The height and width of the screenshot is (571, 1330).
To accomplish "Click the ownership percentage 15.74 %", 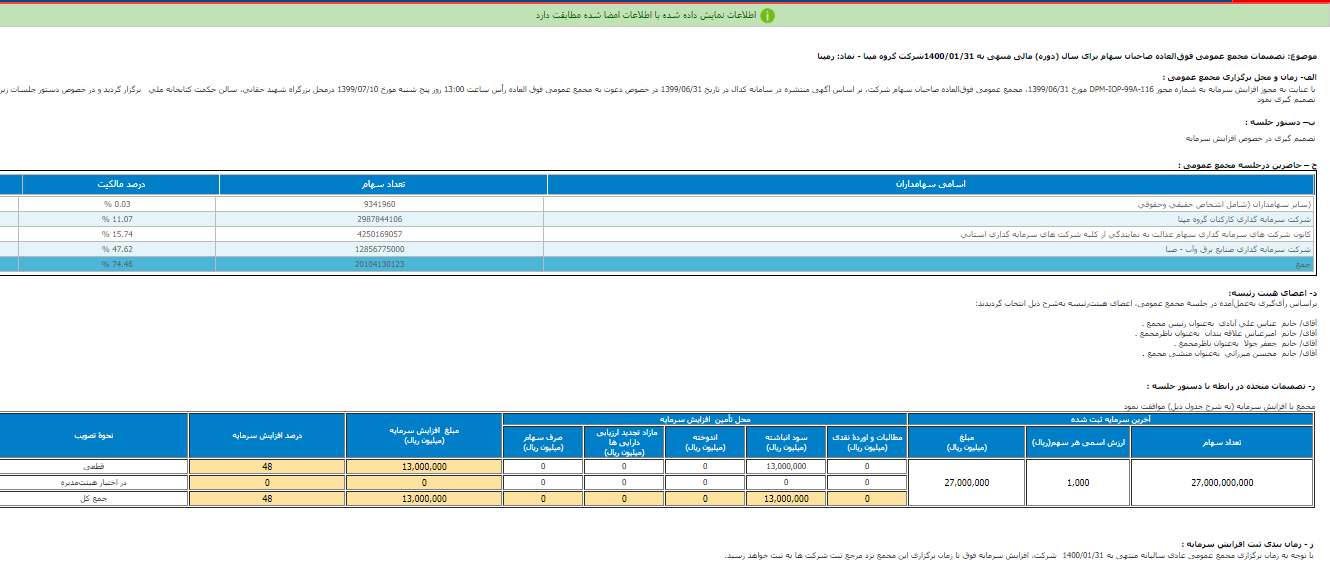I will tap(119, 233).
